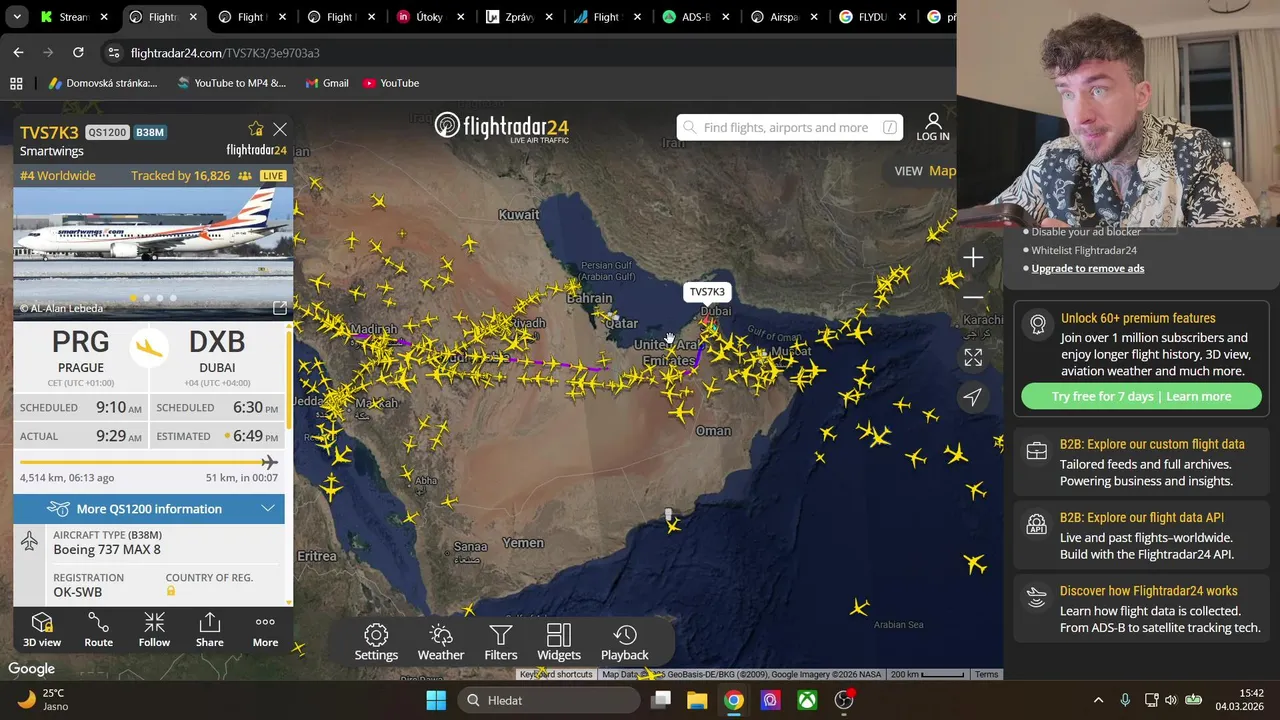Click the browser address bar URL
This screenshot has width=1280, height=720.
click(225, 52)
